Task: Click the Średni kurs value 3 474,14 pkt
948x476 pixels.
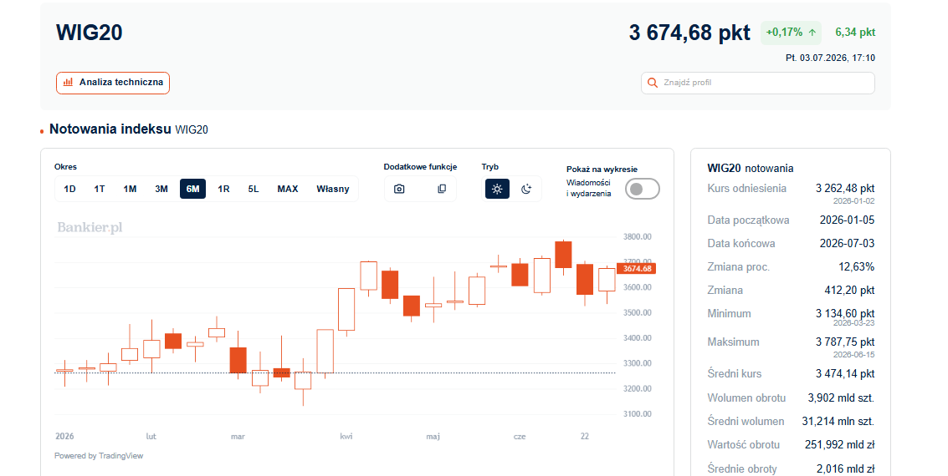Action: [845, 374]
